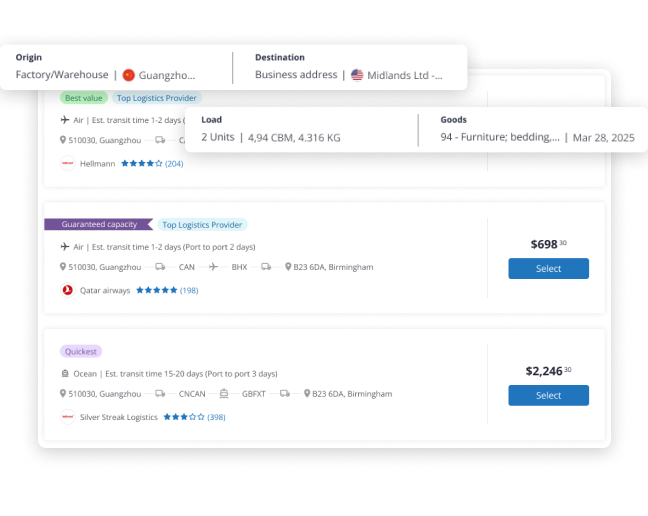
Task: Select the $2,246 Silver Streak Logistics quote
Action: click(x=548, y=395)
